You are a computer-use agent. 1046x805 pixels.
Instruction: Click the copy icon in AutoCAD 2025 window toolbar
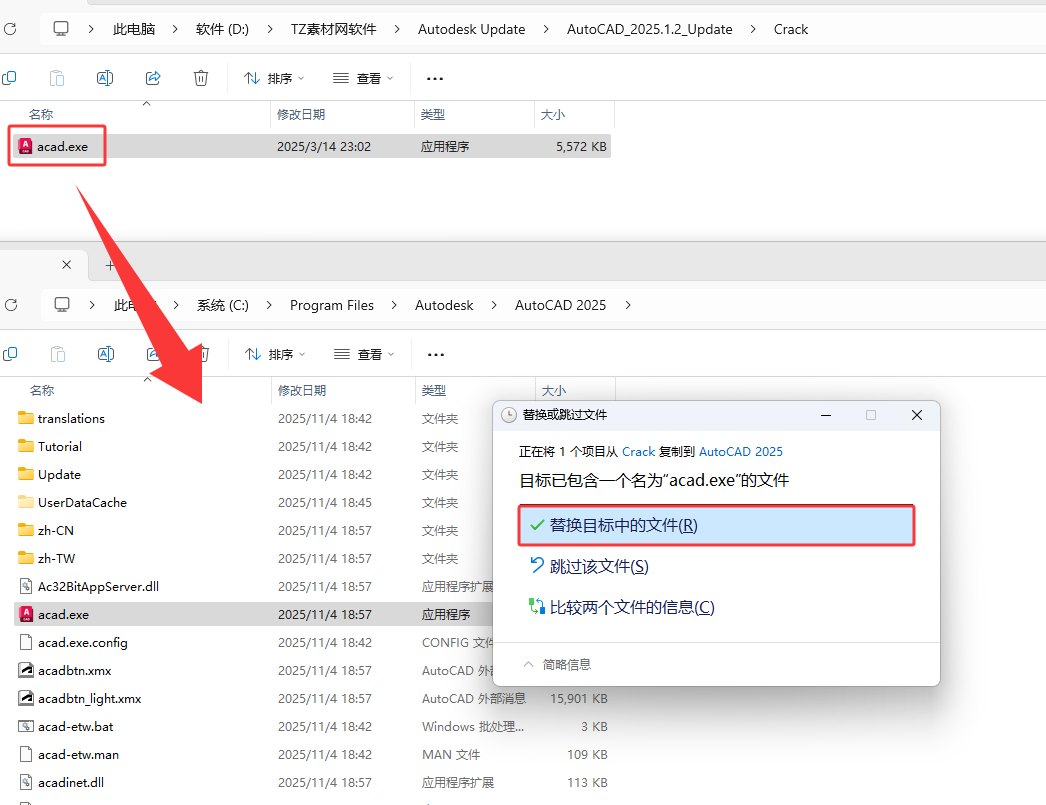10,354
